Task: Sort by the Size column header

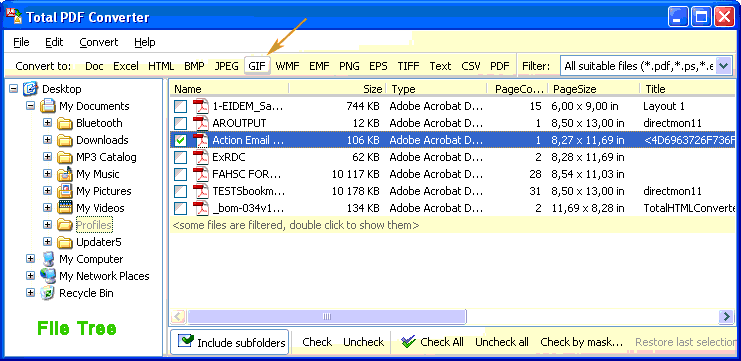Action: [337, 89]
